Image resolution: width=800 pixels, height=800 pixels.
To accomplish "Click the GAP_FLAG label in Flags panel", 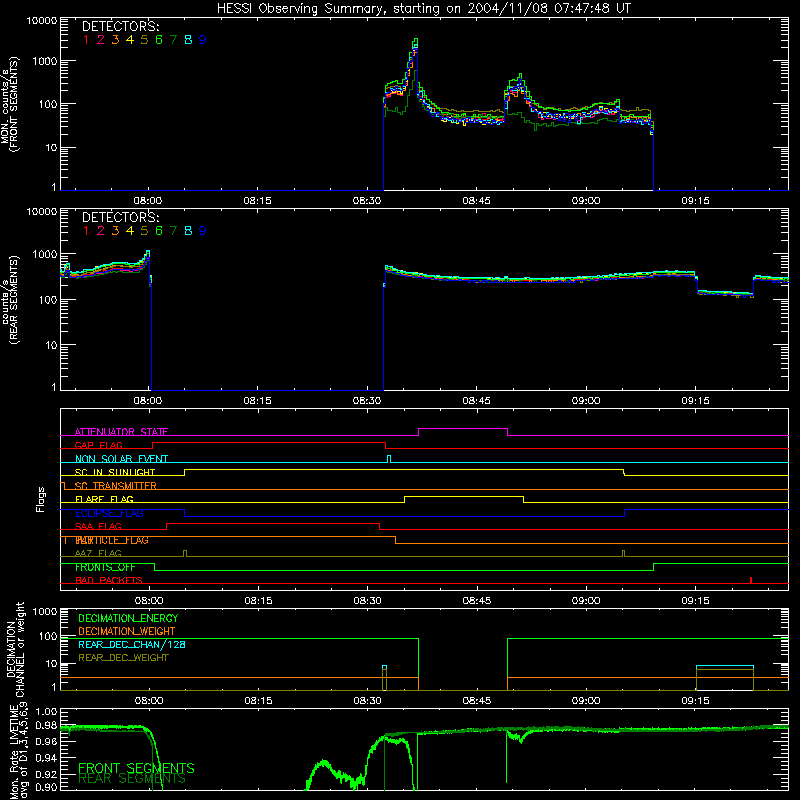I will tap(98, 445).
